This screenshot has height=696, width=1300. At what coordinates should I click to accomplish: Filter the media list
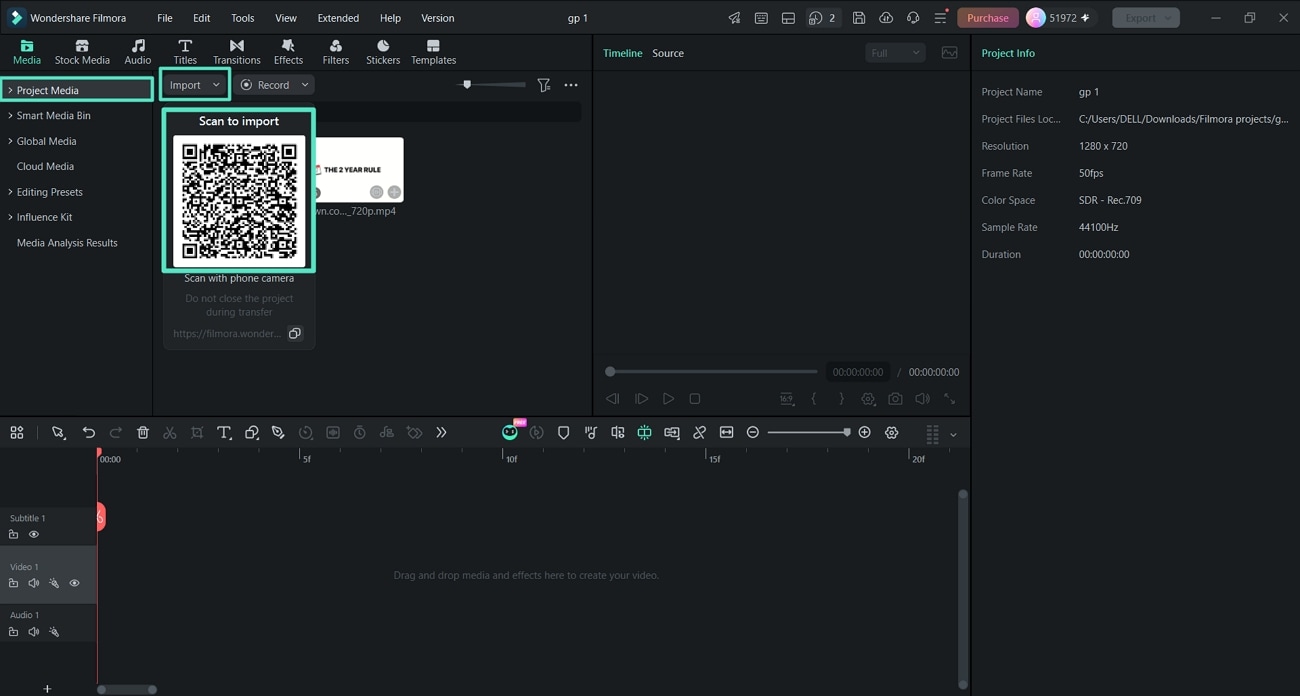click(544, 85)
